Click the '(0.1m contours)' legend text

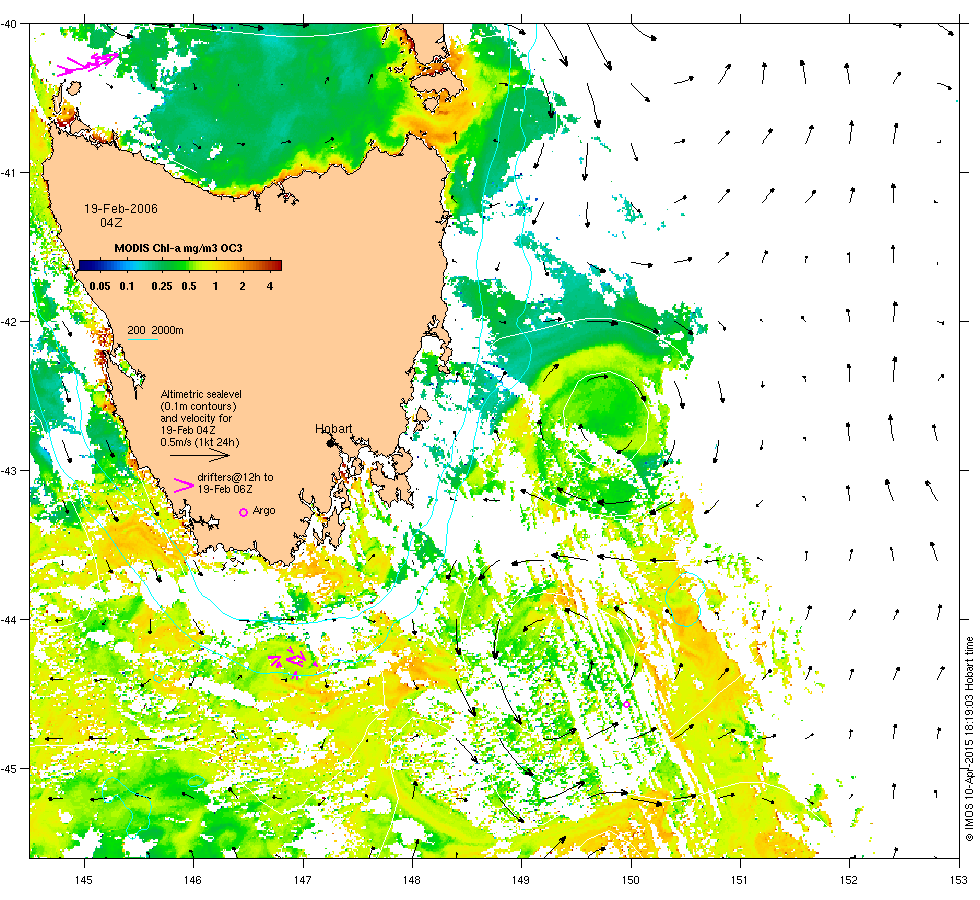coord(198,406)
